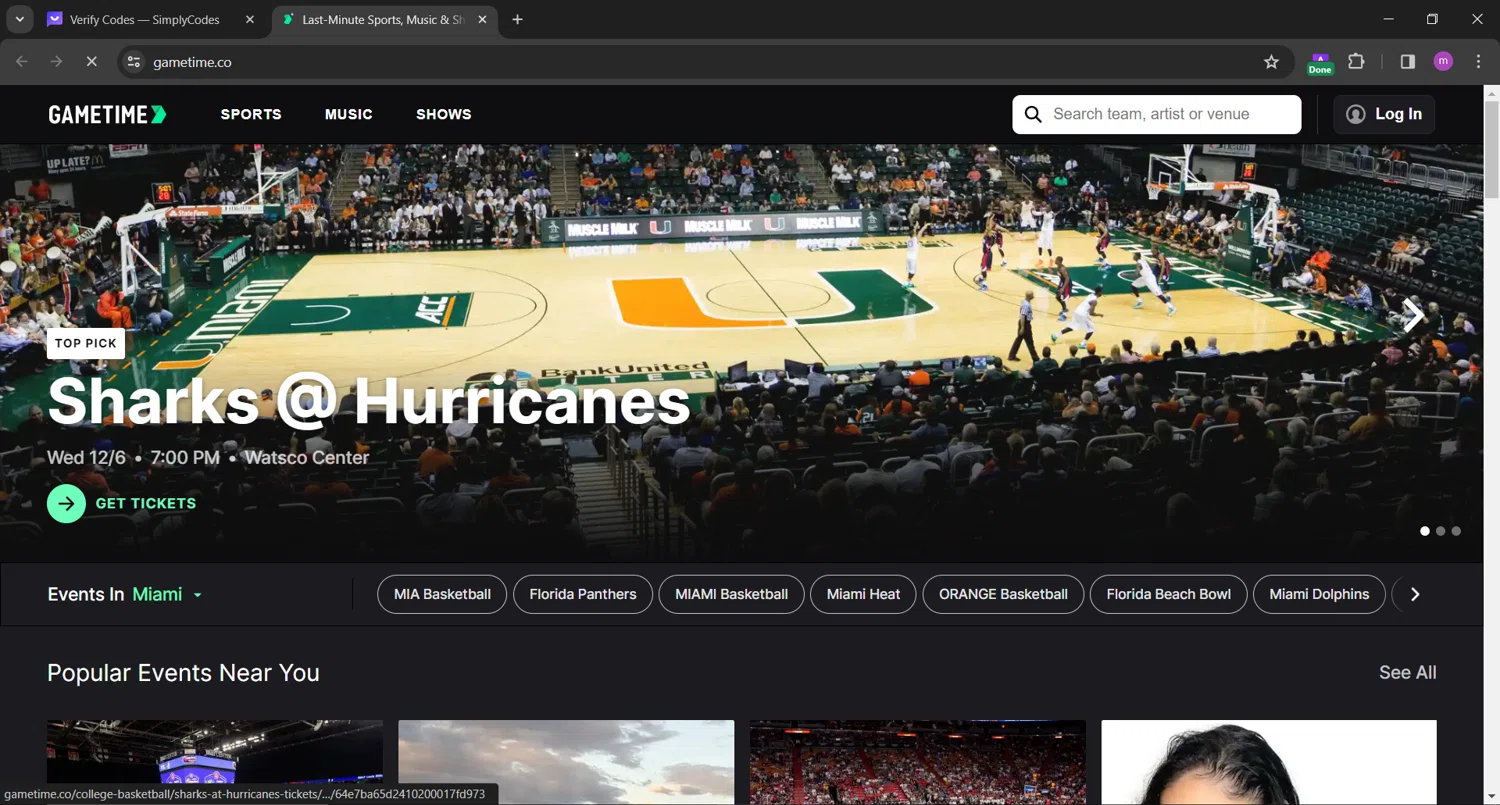Select the MIAMI Basketball chip
Image resolution: width=1500 pixels, height=805 pixels.
[732, 594]
